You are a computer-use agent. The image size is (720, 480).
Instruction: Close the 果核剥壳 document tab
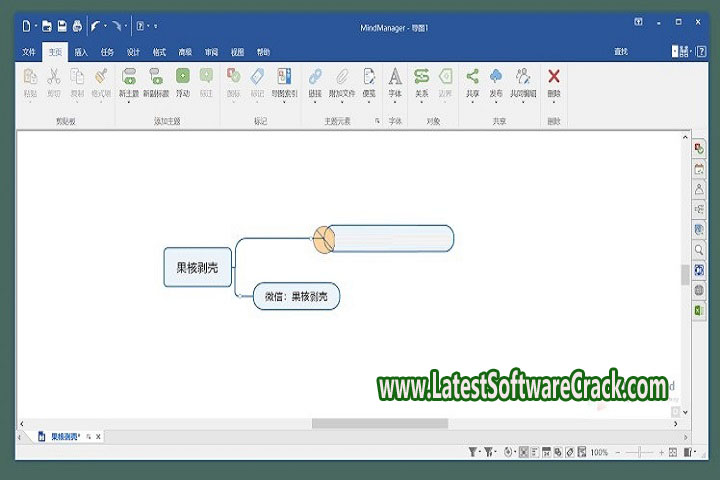pos(98,437)
